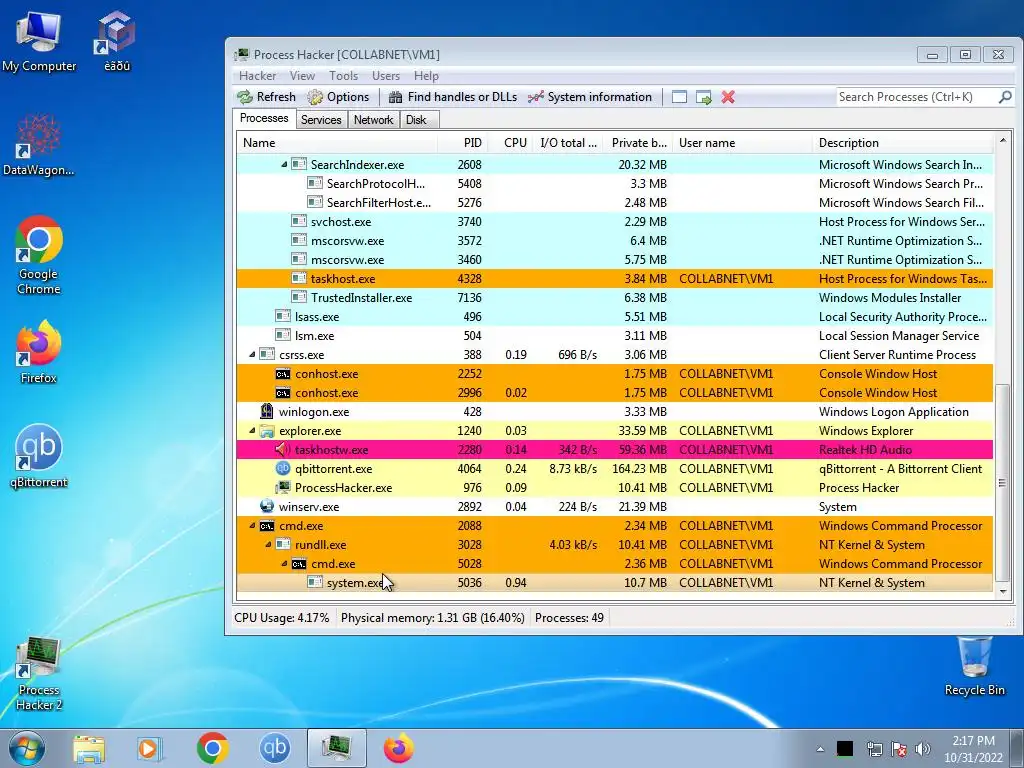Collapse the csrss.exe tree node

(252, 355)
